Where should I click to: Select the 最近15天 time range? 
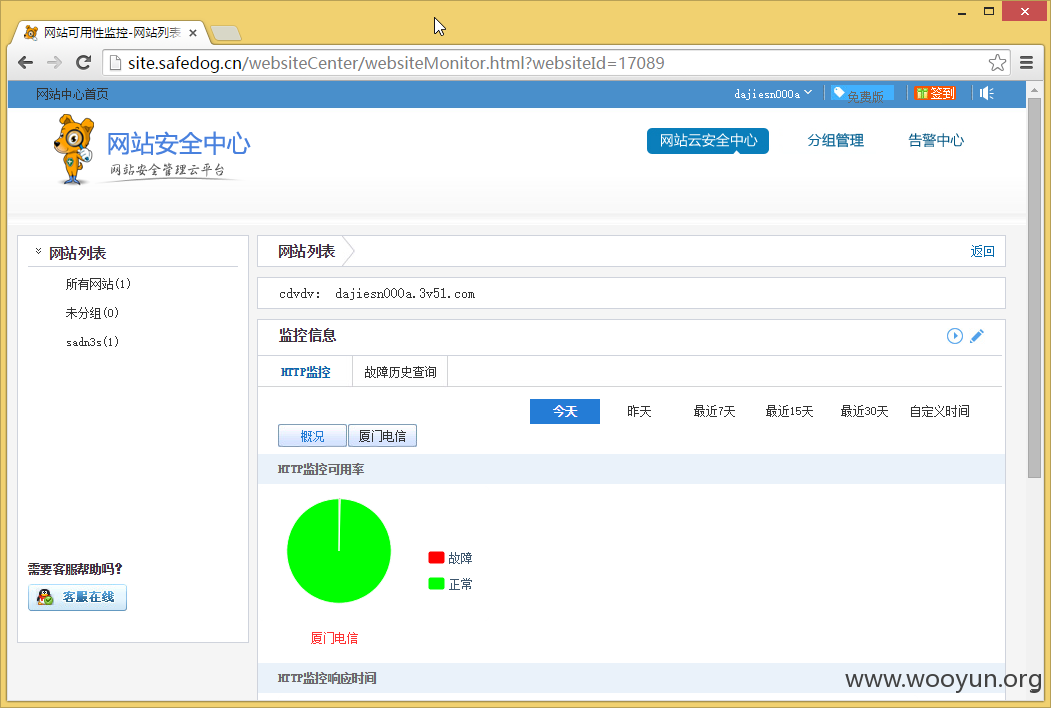pyautogui.click(x=789, y=411)
